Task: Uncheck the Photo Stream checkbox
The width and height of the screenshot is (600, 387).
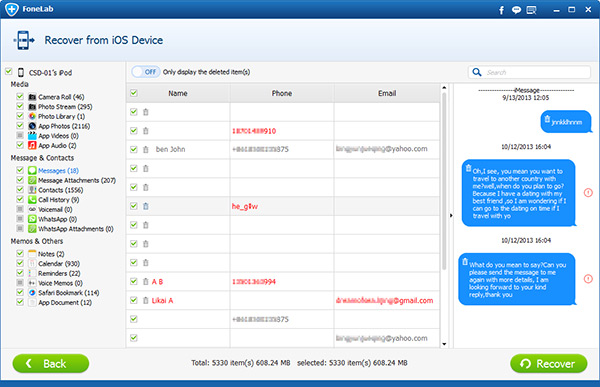Action: [x=20, y=106]
